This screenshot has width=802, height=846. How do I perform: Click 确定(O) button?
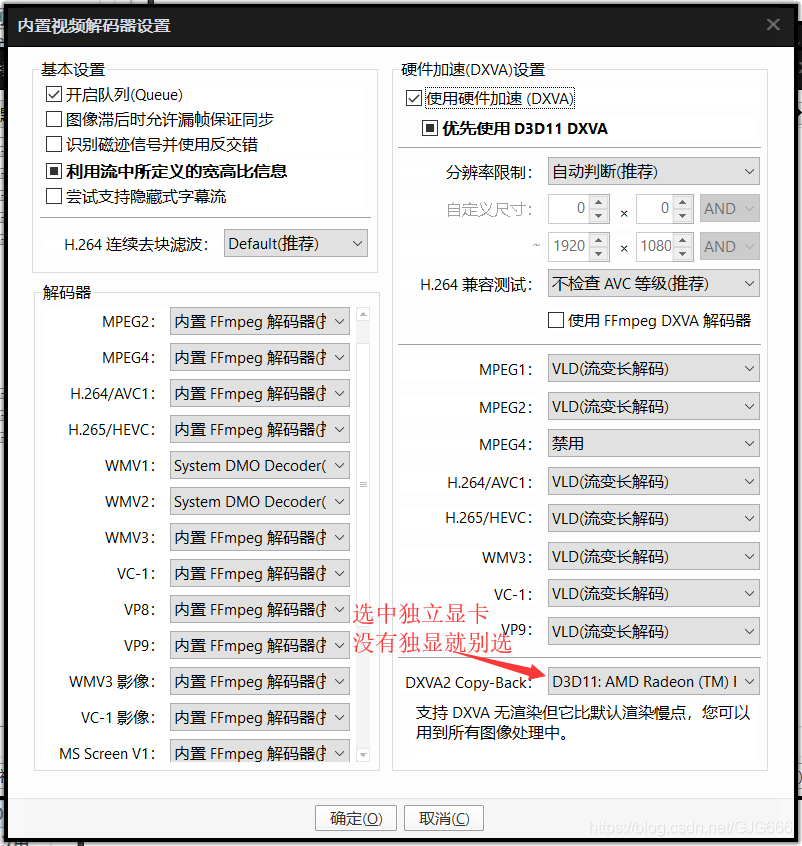[356, 818]
